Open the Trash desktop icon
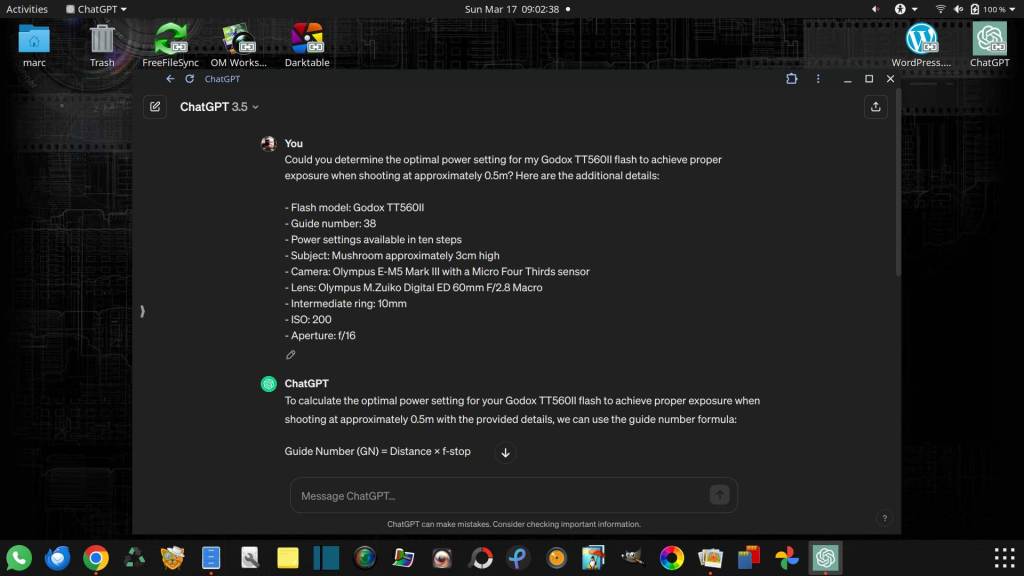The width and height of the screenshot is (1024, 576). tap(102, 46)
